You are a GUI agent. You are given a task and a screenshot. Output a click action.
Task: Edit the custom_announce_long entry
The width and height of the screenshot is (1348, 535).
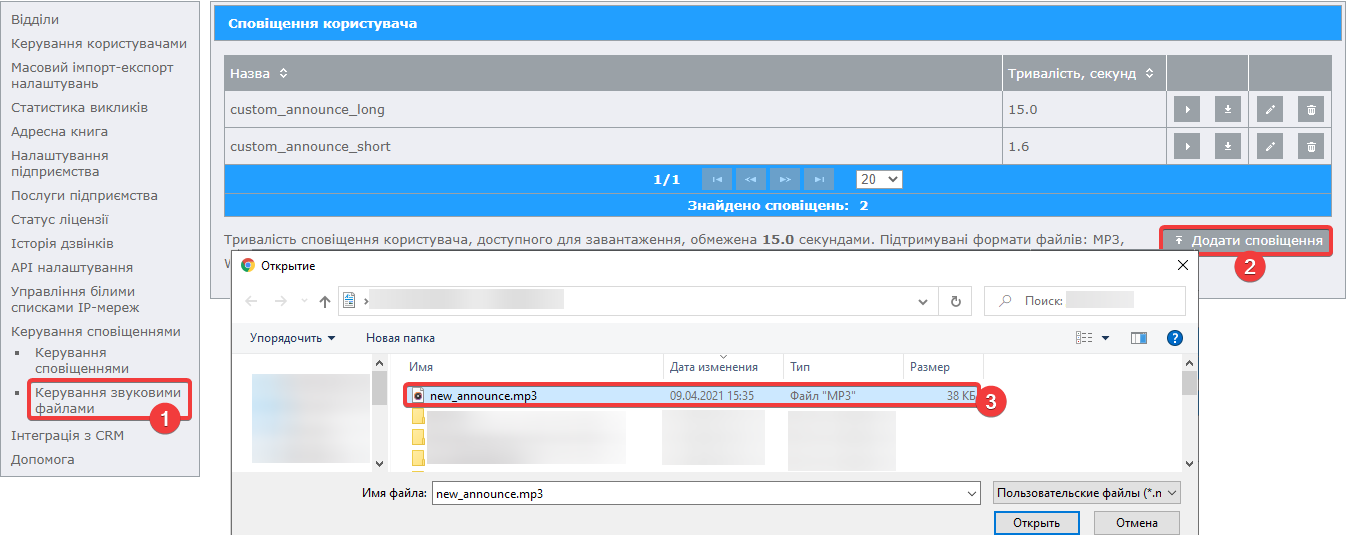pyautogui.click(x=1269, y=110)
